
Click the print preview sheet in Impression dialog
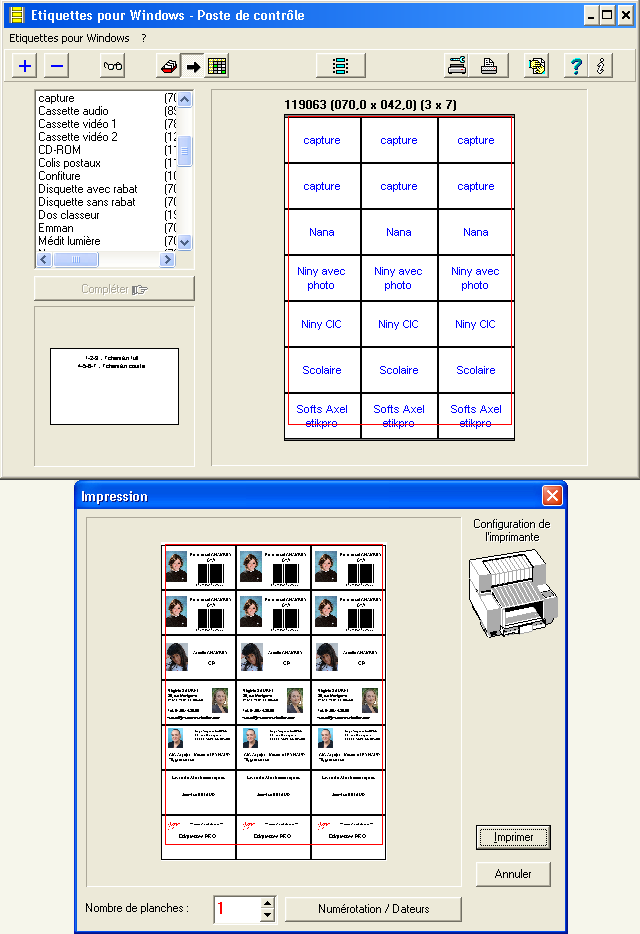click(274, 702)
